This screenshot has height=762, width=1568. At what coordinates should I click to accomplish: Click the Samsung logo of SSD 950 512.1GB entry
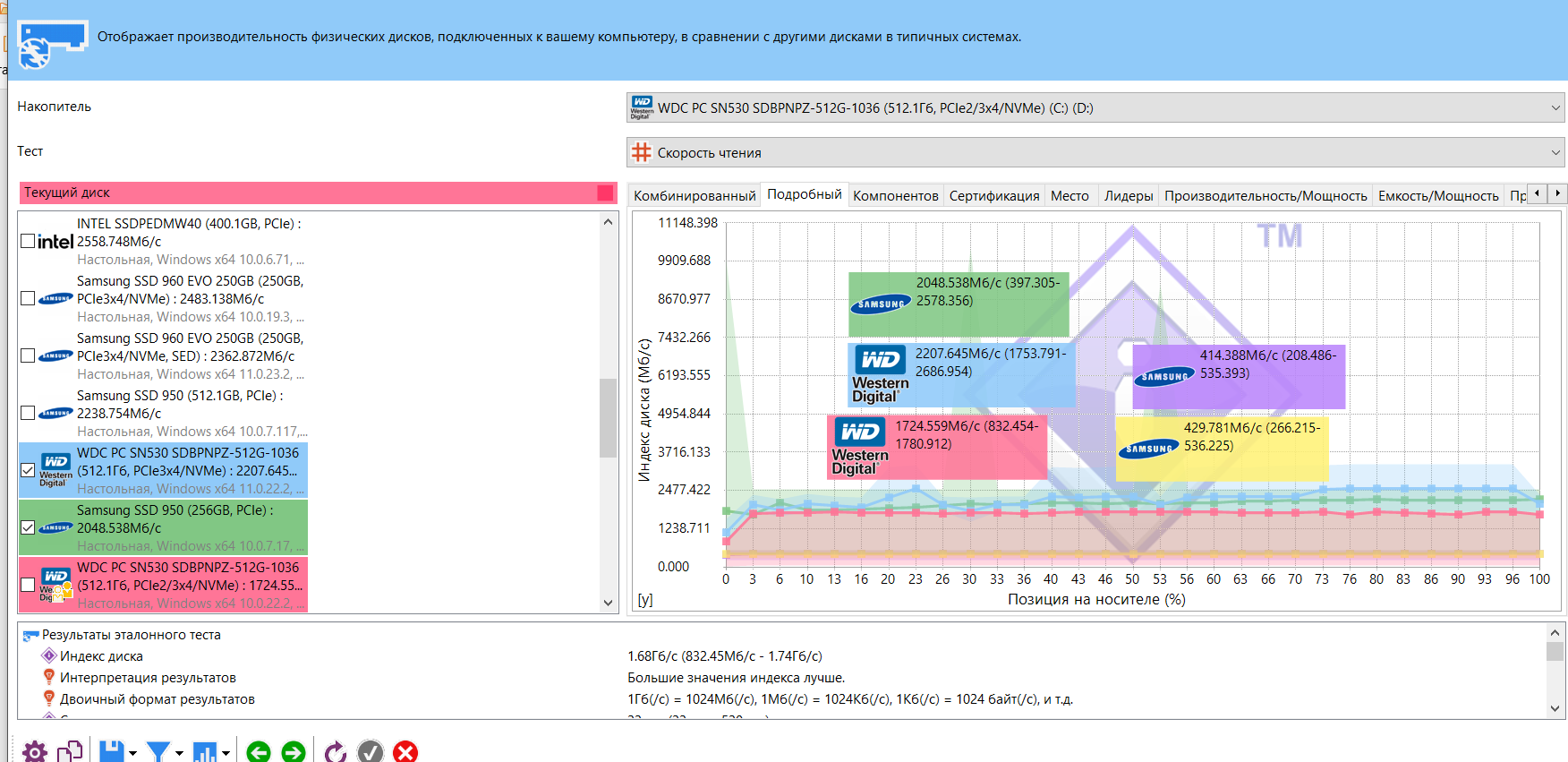55,413
